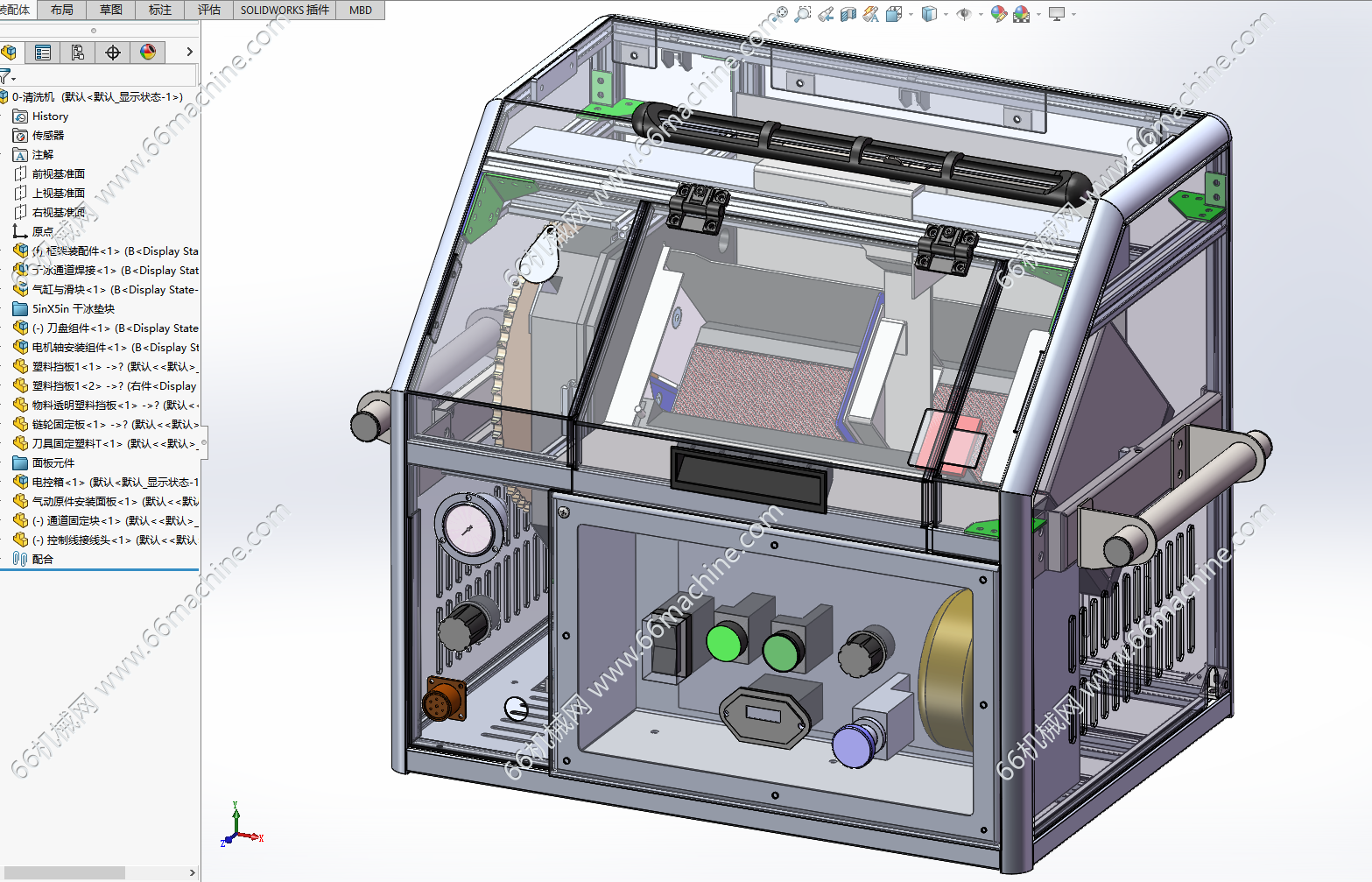Click the Previous View icon
1372x882 pixels.
point(826,14)
